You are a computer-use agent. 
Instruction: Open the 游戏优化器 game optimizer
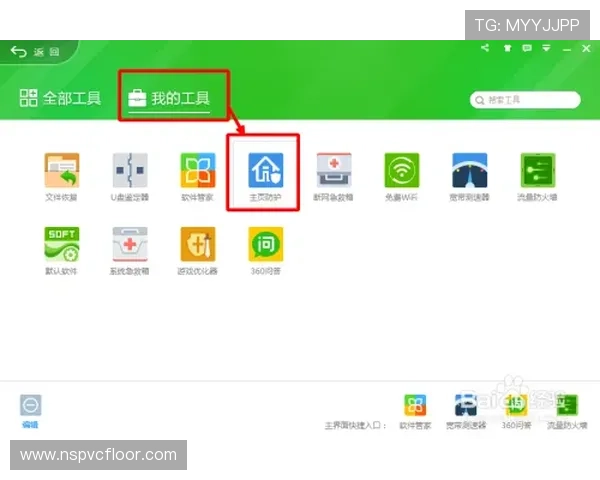(197, 246)
